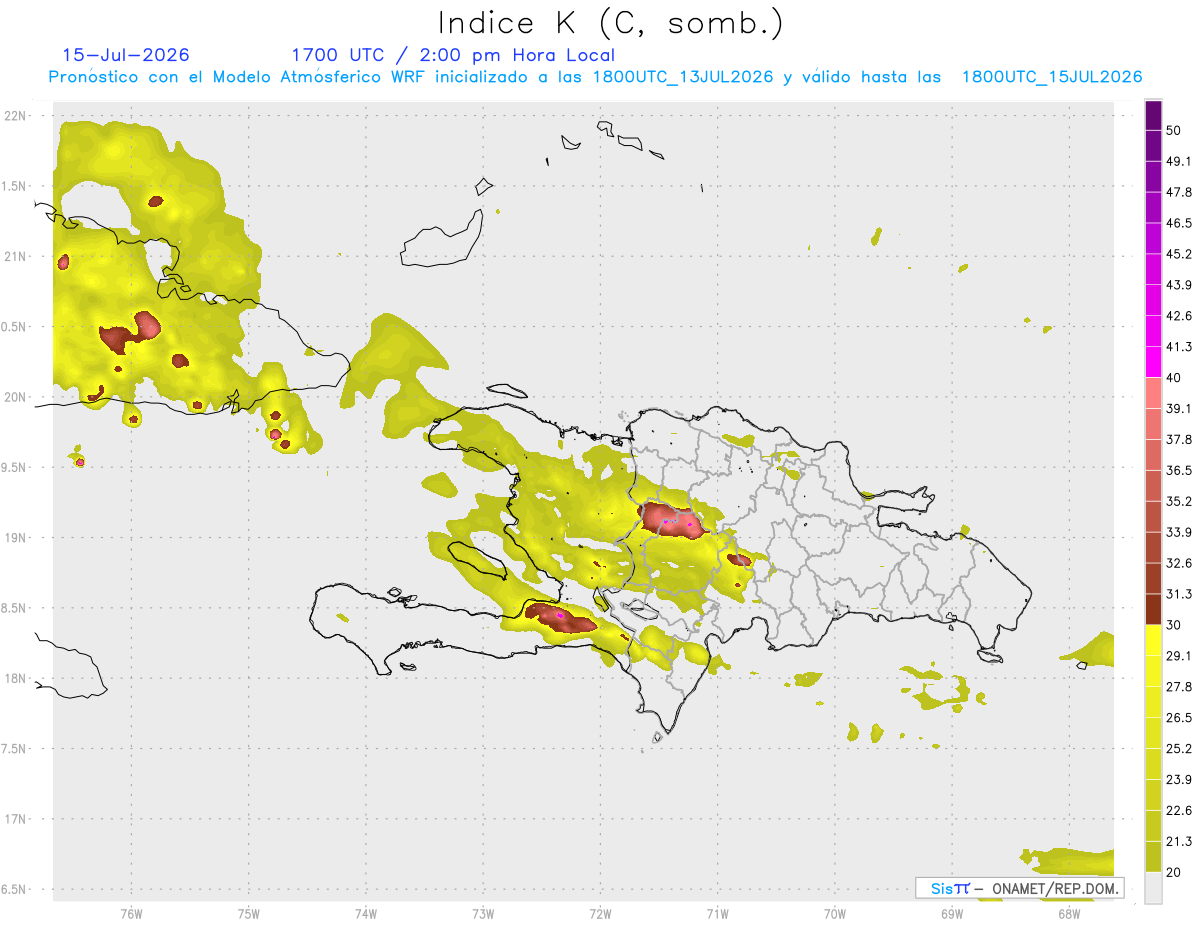Click the "75W" longitude label
This screenshot has height=927, width=1200.
pos(249,912)
